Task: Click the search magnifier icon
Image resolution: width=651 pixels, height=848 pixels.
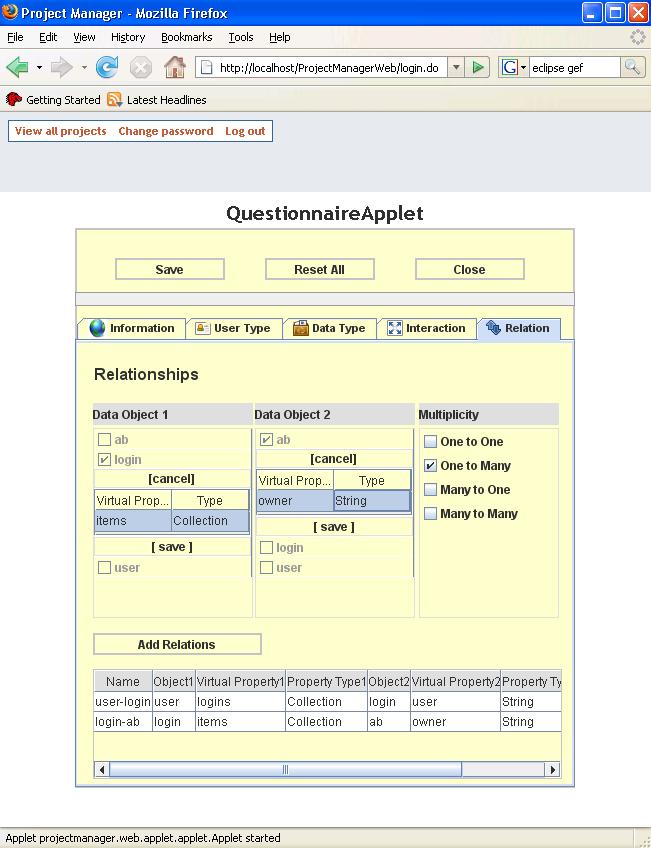Action: [x=632, y=68]
